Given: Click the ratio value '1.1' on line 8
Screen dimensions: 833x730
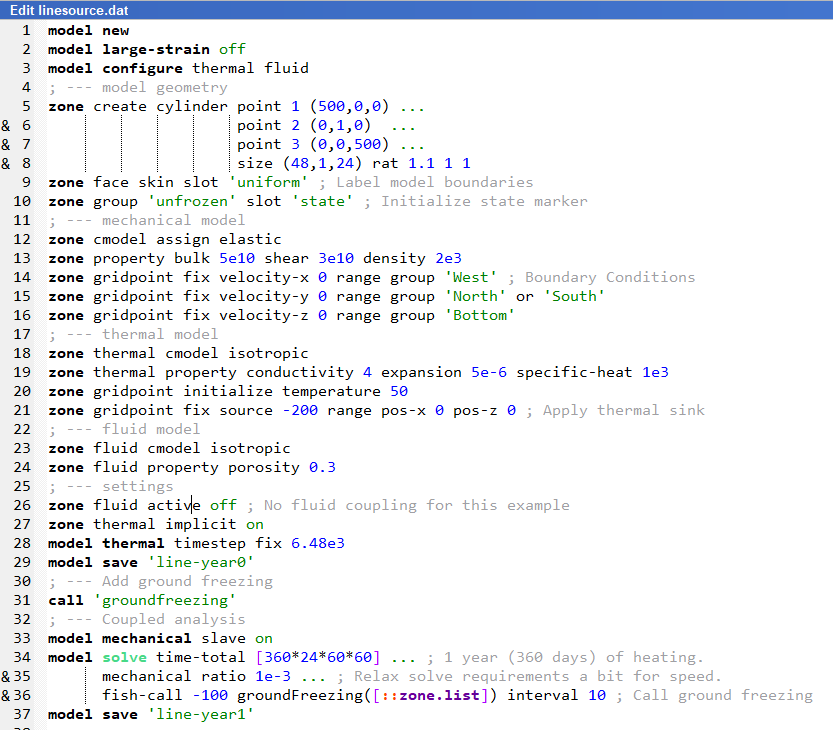Looking at the screenshot, I should pos(421,164).
